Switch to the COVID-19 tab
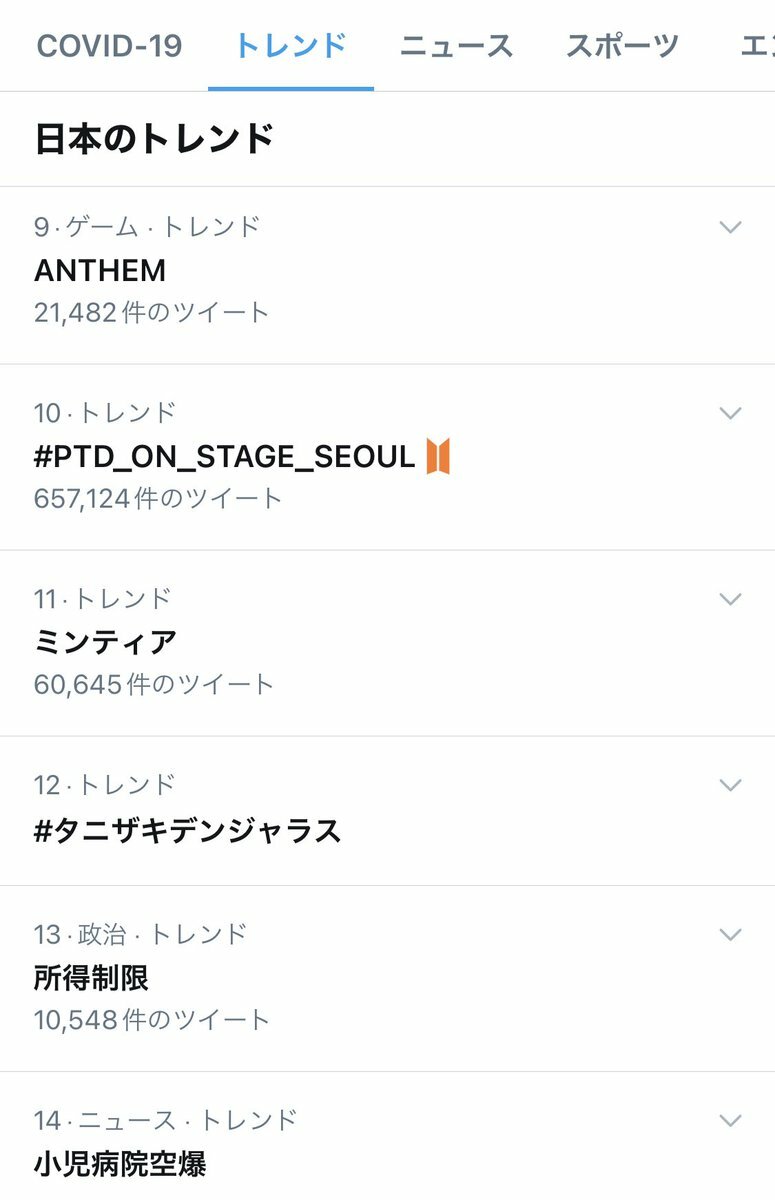The width and height of the screenshot is (775, 1200). pyautogui.click(x=109, y=46)
